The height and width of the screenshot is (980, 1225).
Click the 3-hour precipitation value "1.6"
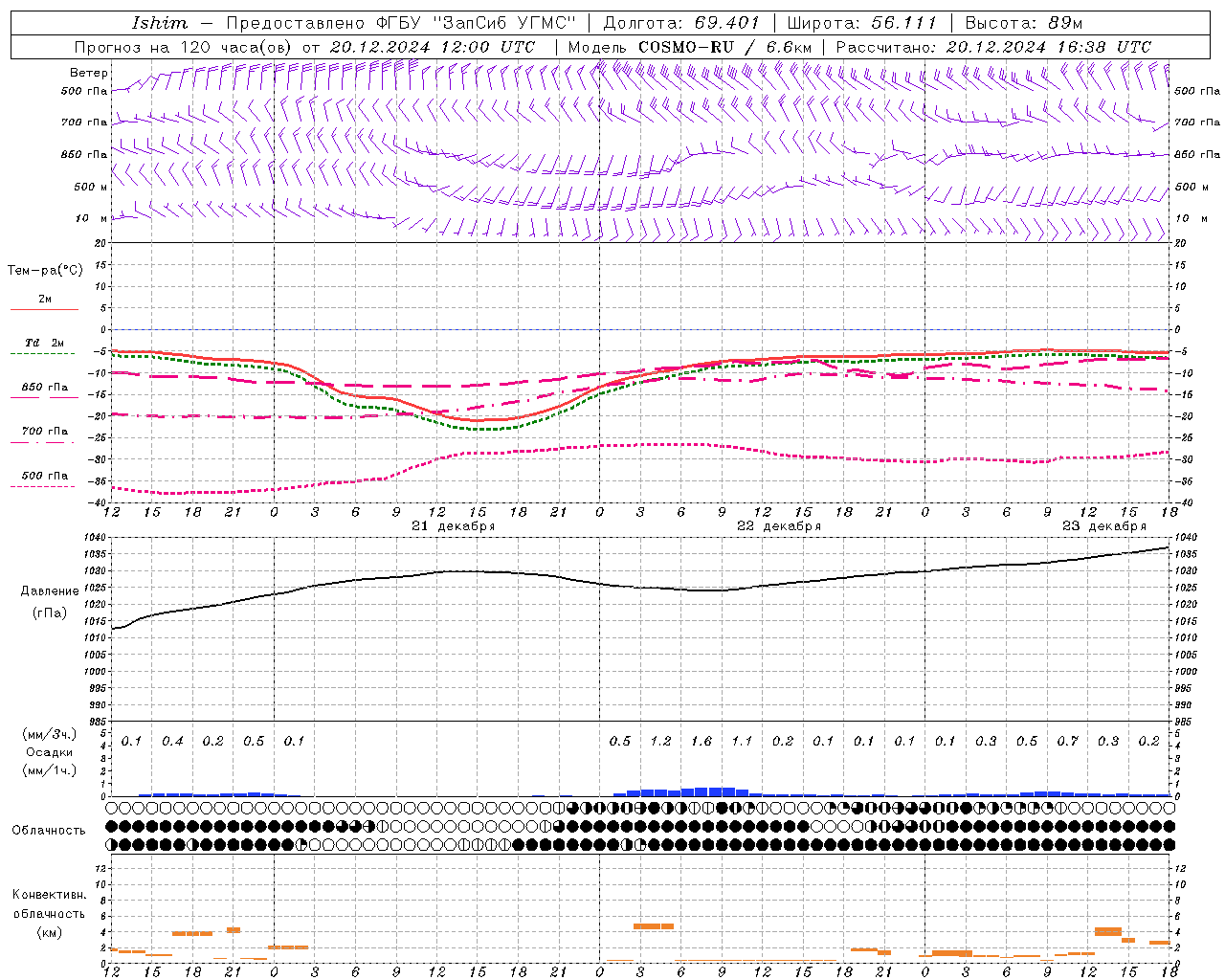click(702, 742)
